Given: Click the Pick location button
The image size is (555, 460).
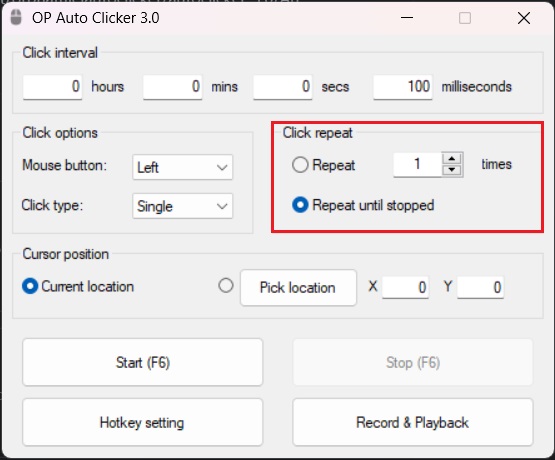Looking at the screenshot, I should (x=298, y=287).
